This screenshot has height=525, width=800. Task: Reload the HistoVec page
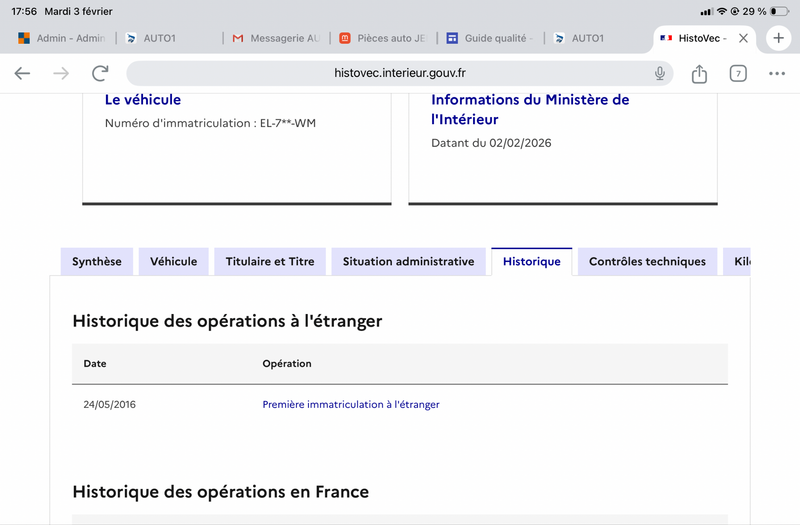click(100, 73)
